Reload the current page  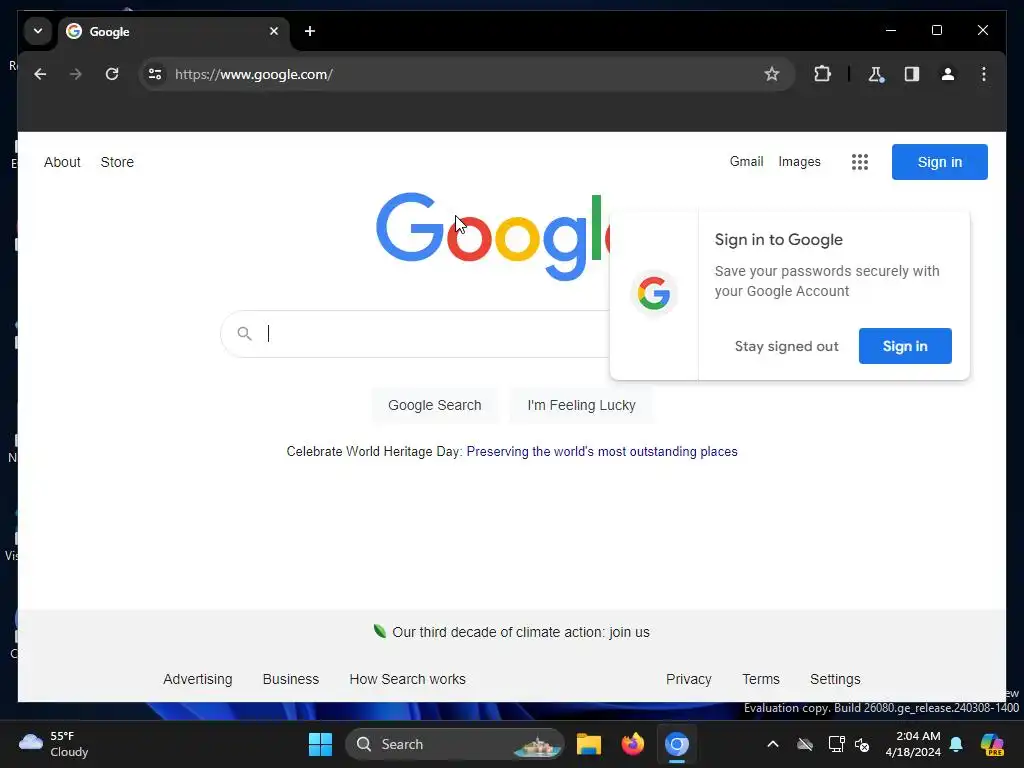112,74
